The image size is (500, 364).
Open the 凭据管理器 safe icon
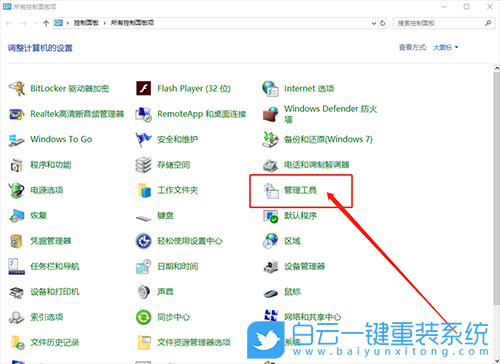pos(16,241)
